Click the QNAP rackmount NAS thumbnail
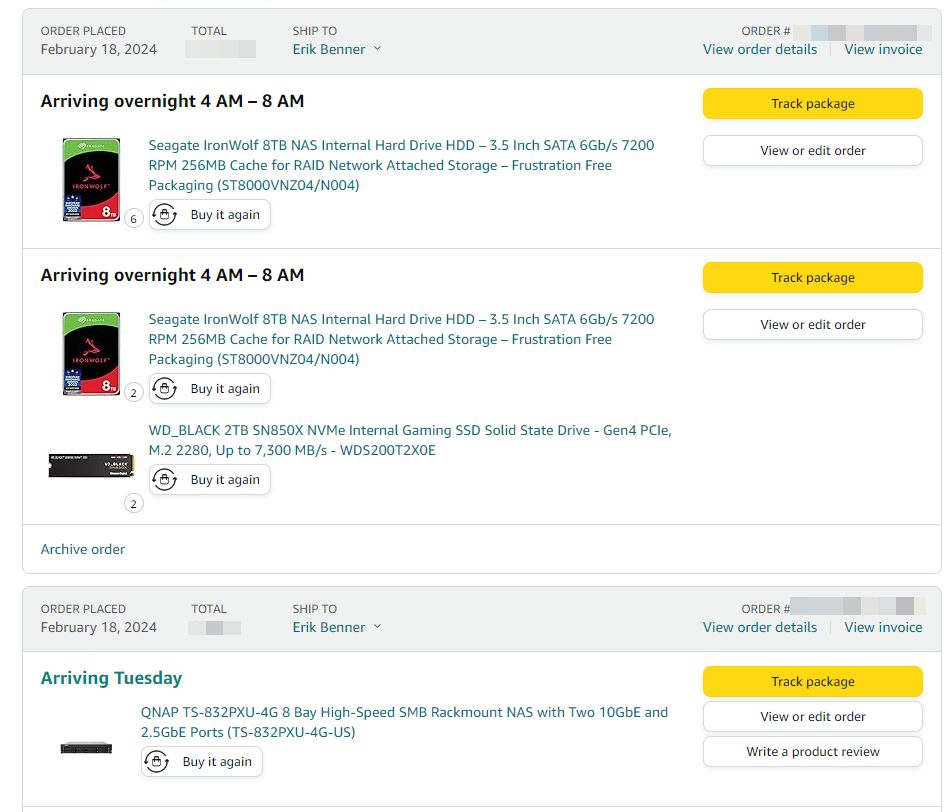Viewport: 946px width, 812px height. tap(86, 748)
